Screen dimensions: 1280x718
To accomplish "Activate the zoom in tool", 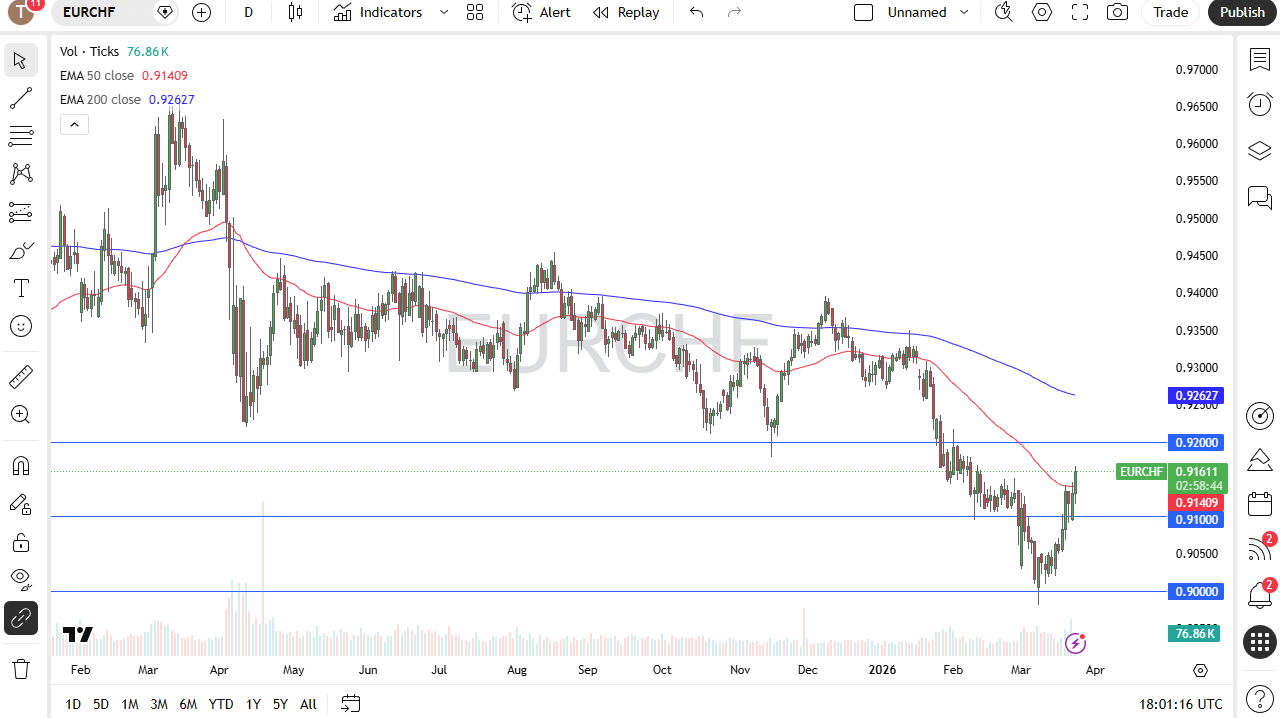I will (x=21, y=415).
